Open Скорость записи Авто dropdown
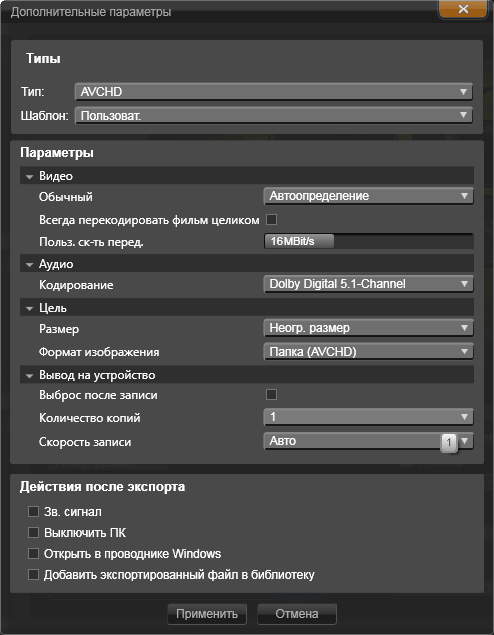Image resolution: width=494 pixels, height=635 pixels. point(368,441)
